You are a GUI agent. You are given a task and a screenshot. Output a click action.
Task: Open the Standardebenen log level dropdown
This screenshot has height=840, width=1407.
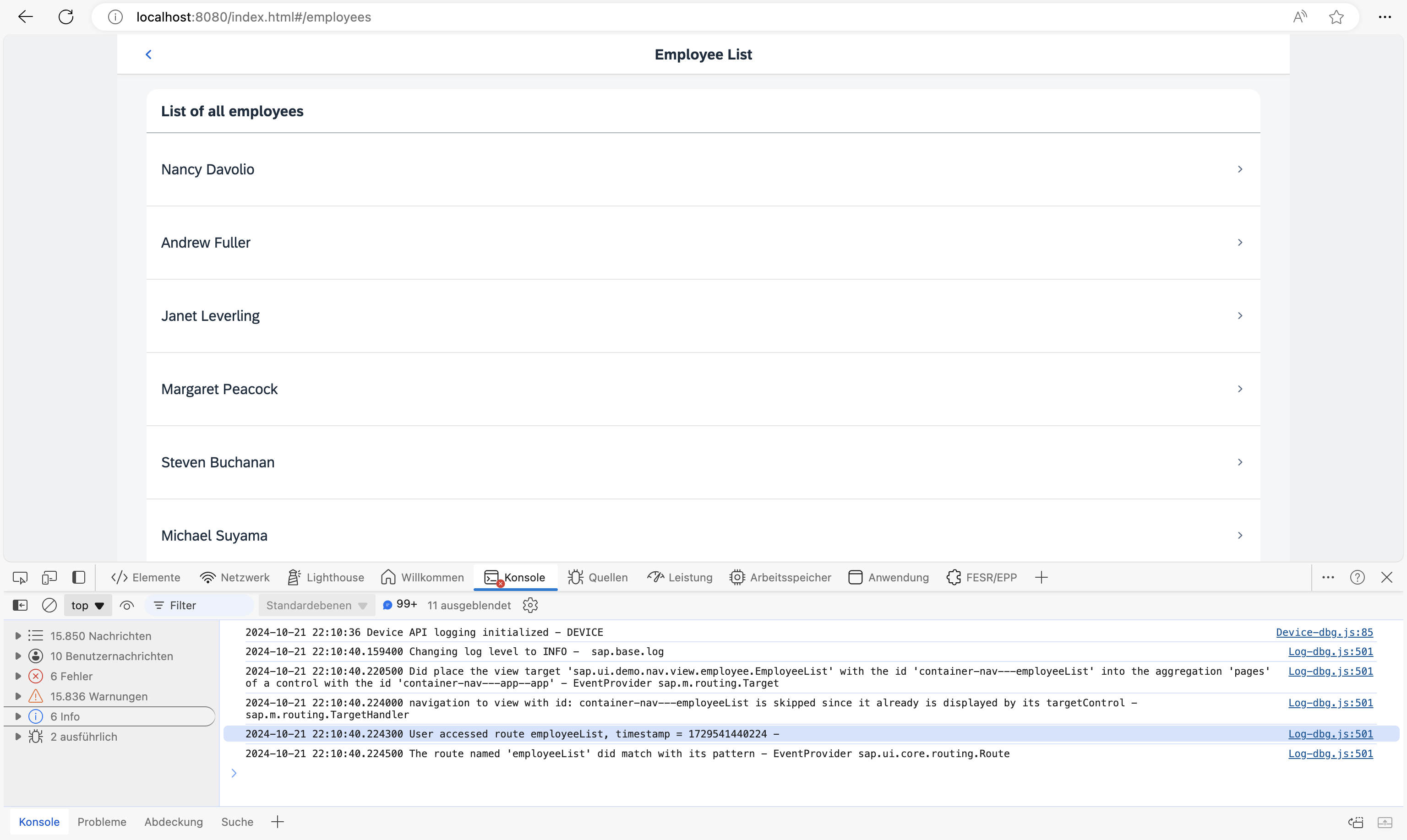click(x=317, y=605)
